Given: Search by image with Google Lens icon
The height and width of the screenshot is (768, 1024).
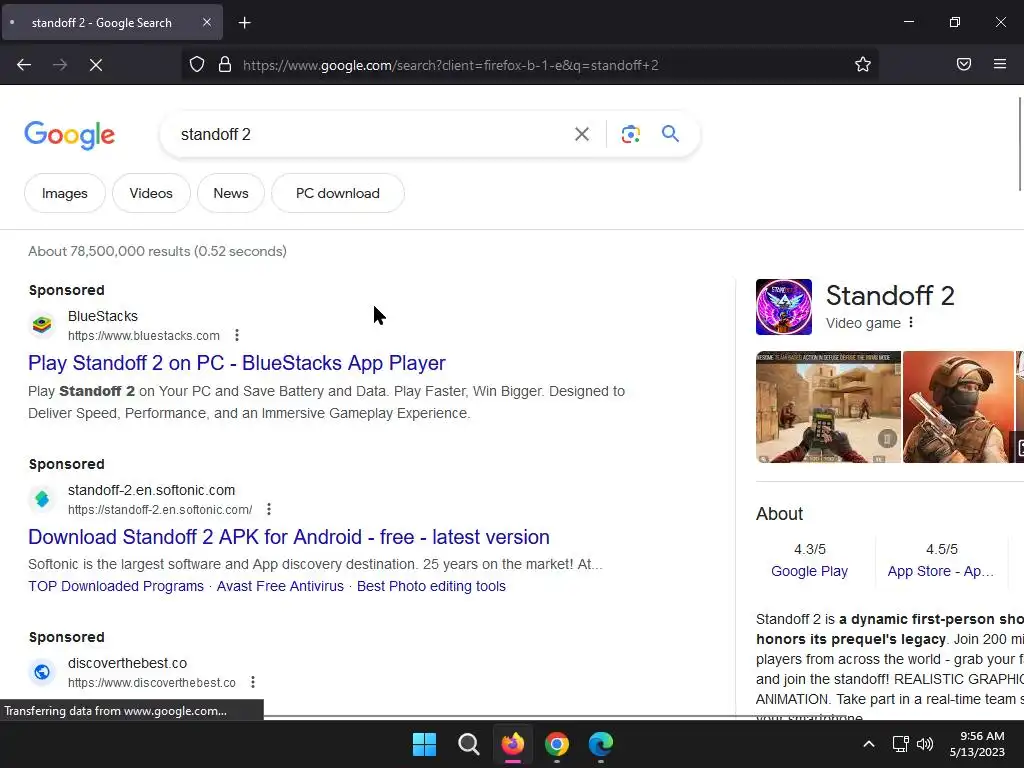Looking at the screenshot, I should [x=630, y=134].
